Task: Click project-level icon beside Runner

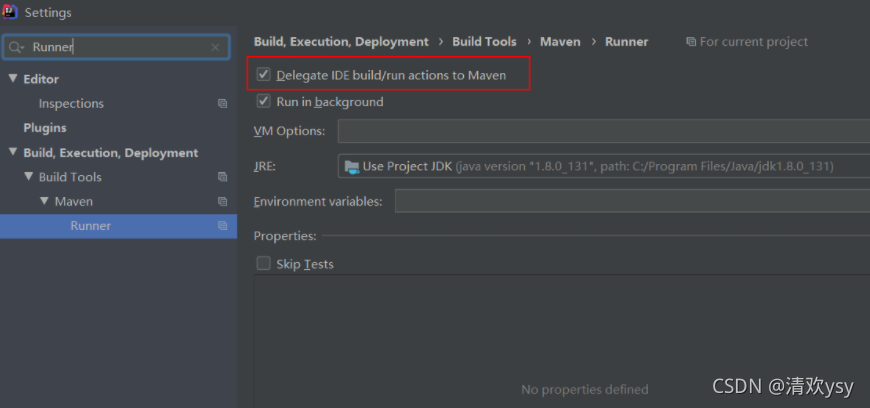Action: (222, 226)
